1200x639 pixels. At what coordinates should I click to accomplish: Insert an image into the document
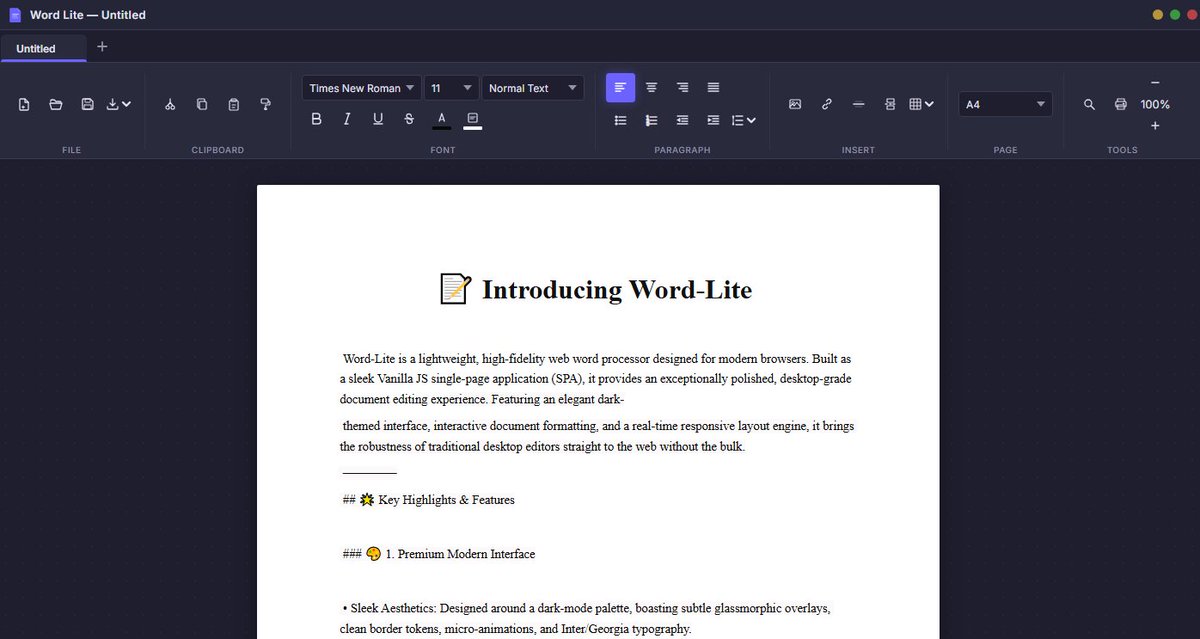(x=795, y=104)
